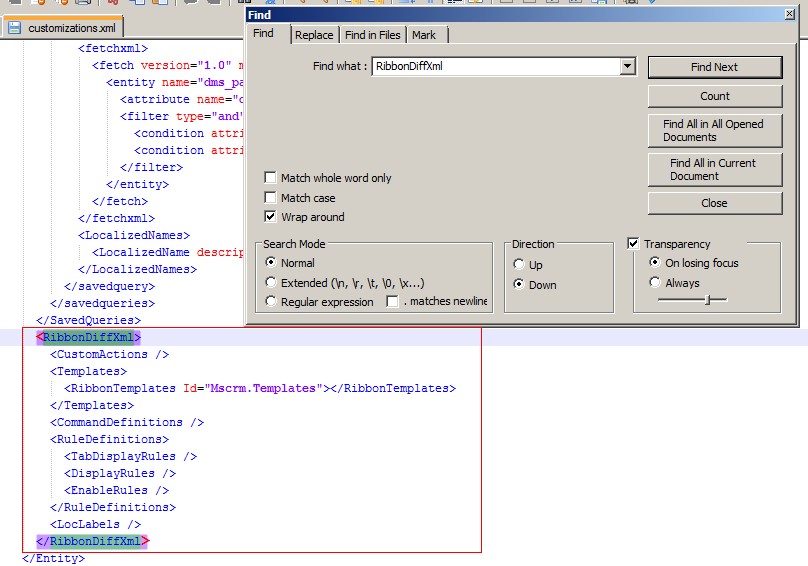Click the Close button in Find dialog
This screenshot has height=566, width=808.
pos(715,203)
